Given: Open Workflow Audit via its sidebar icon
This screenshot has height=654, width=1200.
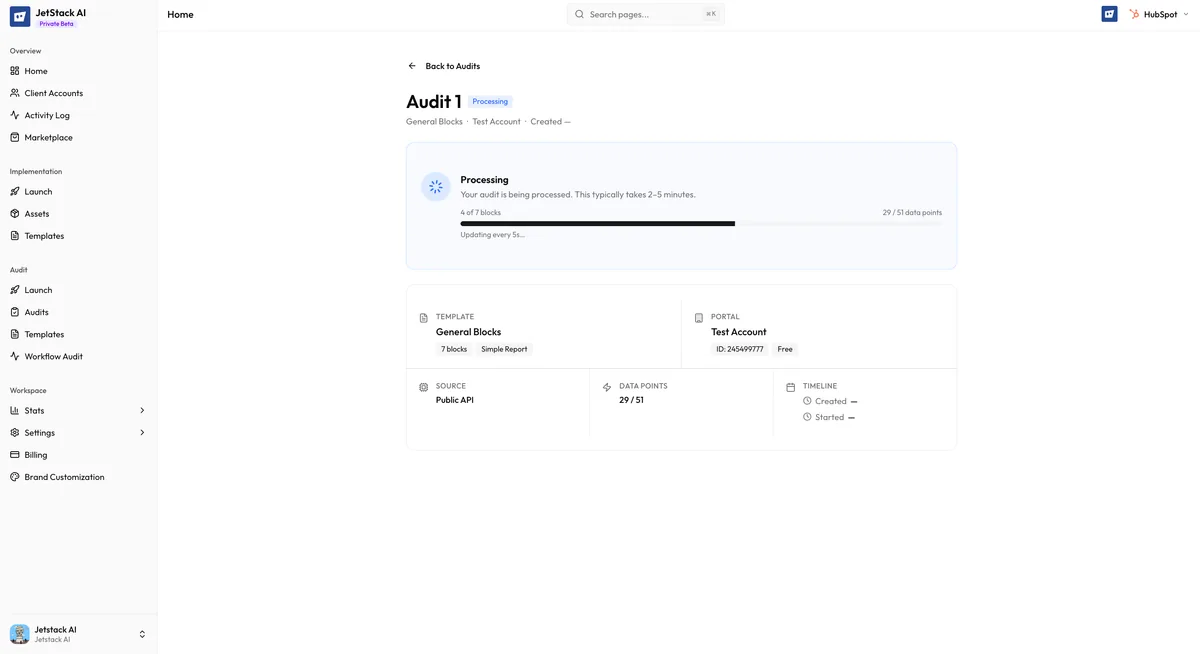Looking at the screenshot, I should point(13,355).
